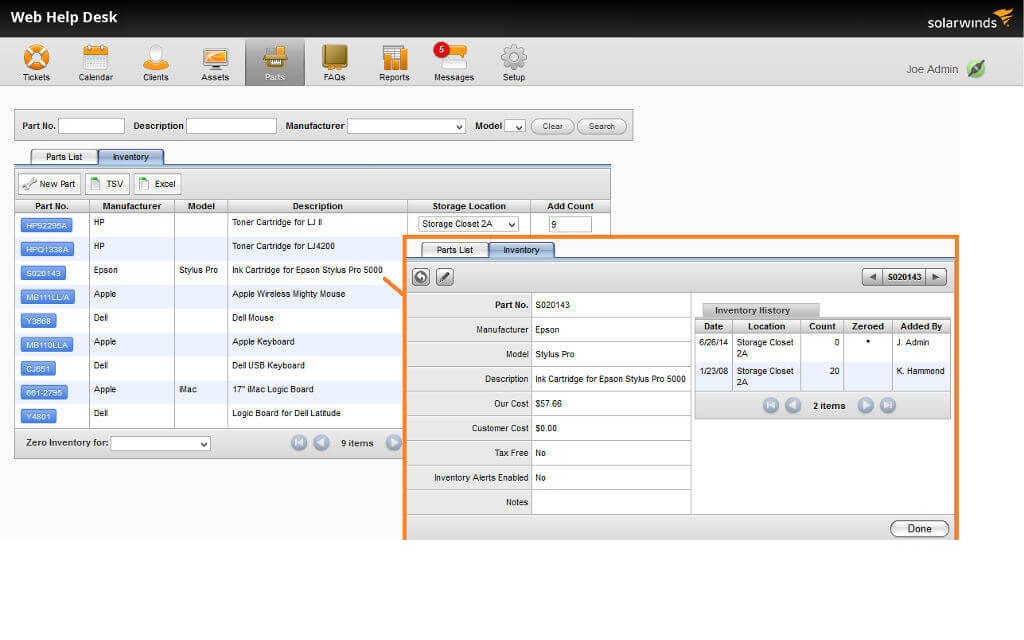This screenshot has width=1024, height=640.
Task: Open the Storage Location dropdown showing Storage Closet 2A
Action: click(x=468, y=223)
